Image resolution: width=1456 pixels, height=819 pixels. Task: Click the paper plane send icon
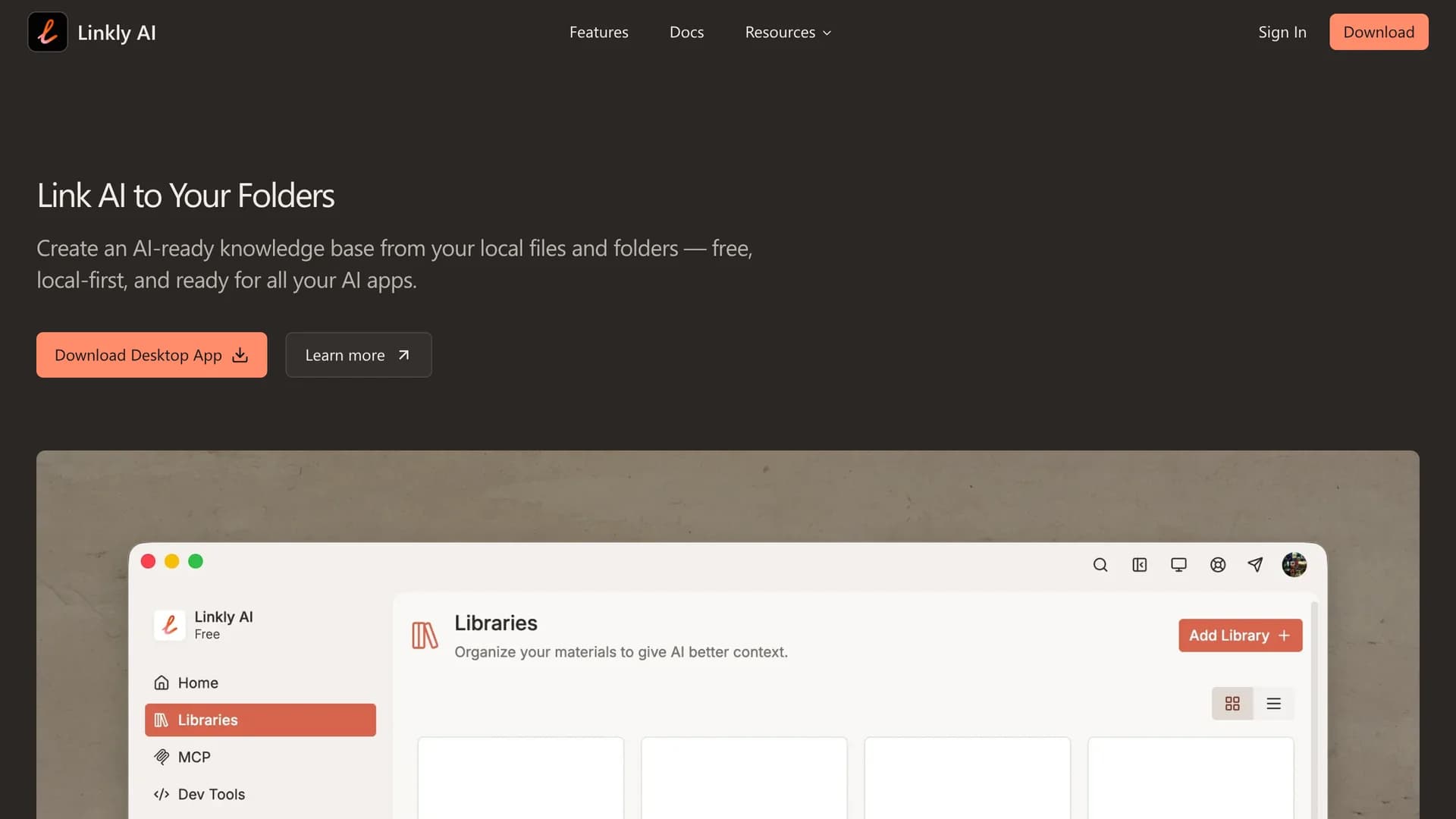pos(1256,565)
